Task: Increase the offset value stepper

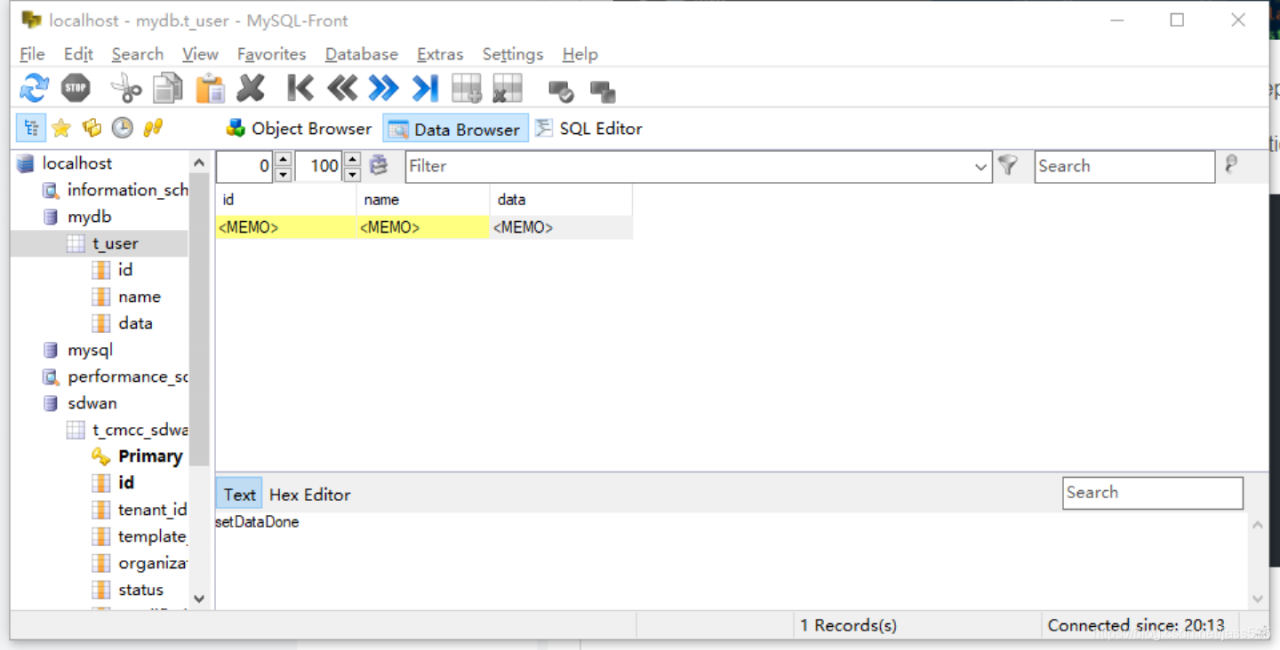Action: pos(283,160)
